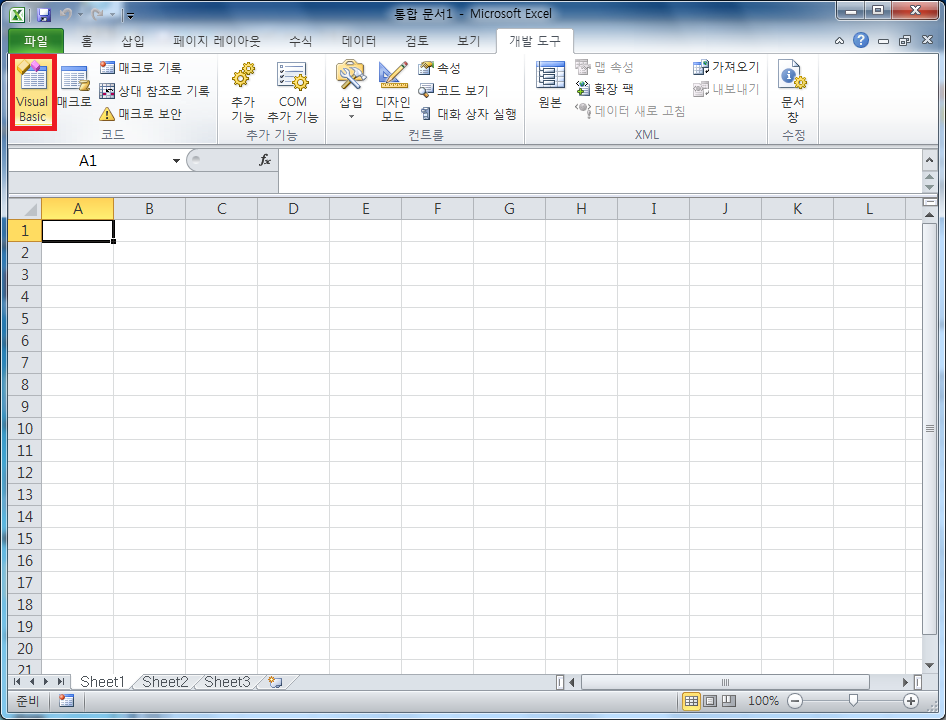Expand the 삽입 controls dropdown
The height and width of the screenshot is (720, 946).
(x=351, y=117)
